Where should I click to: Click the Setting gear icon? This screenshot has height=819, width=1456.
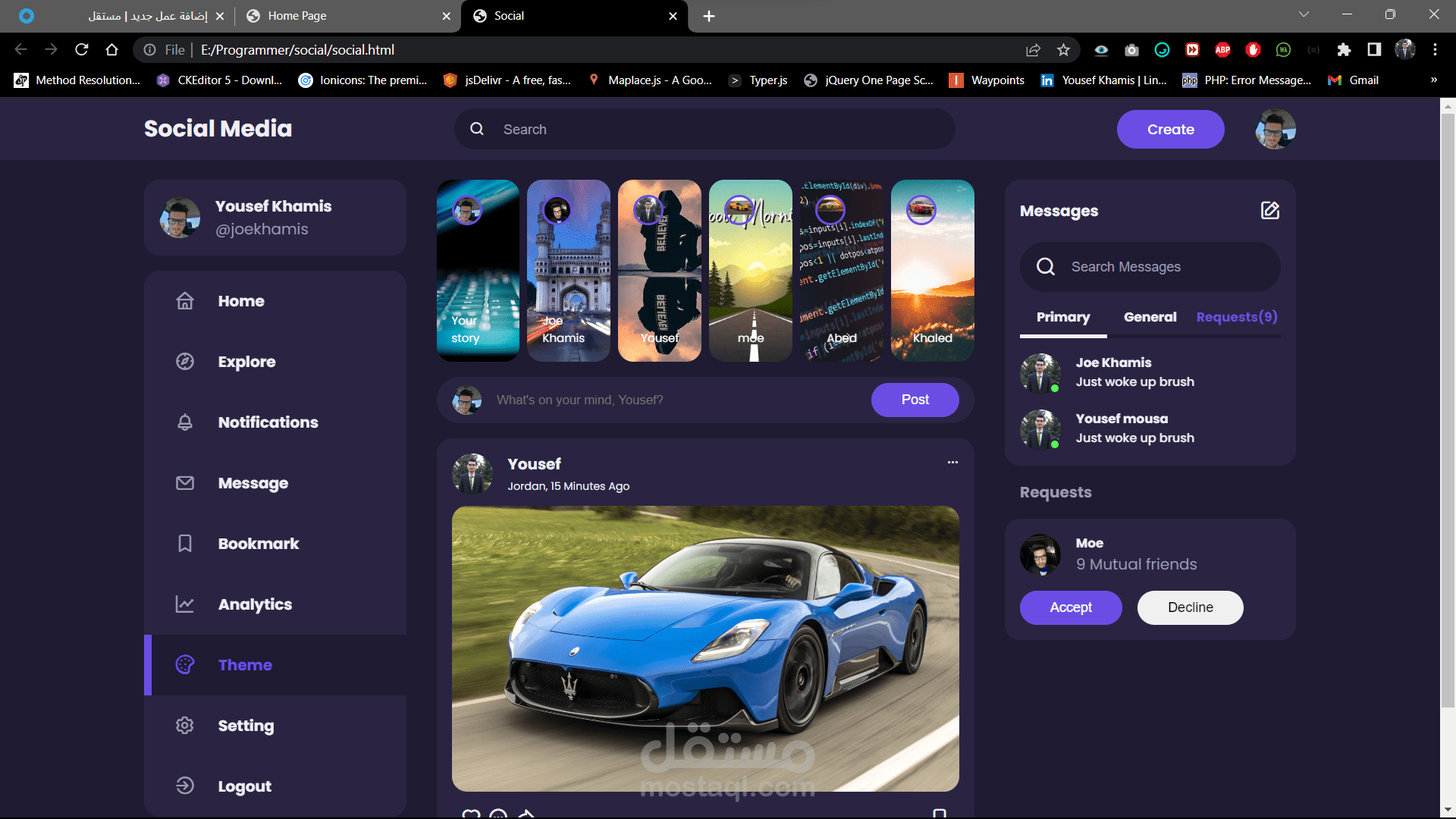(185, 726)
